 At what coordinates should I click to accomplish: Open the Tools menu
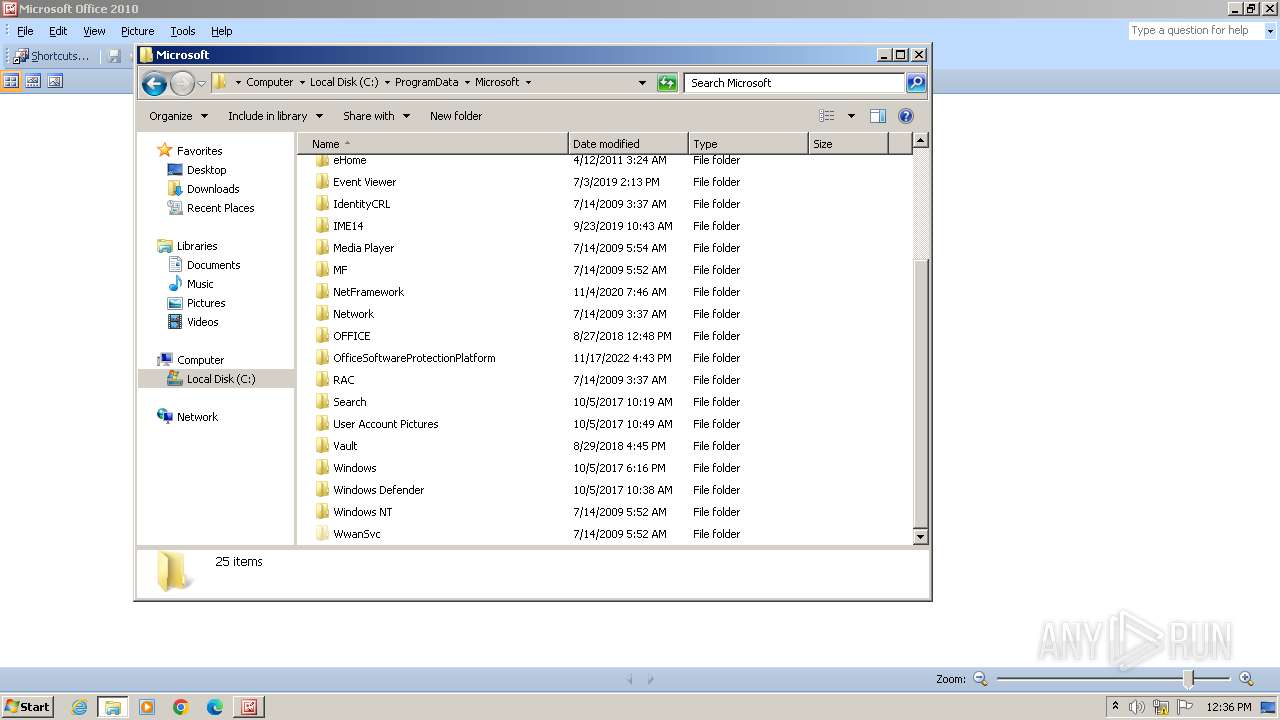point(183,31)
